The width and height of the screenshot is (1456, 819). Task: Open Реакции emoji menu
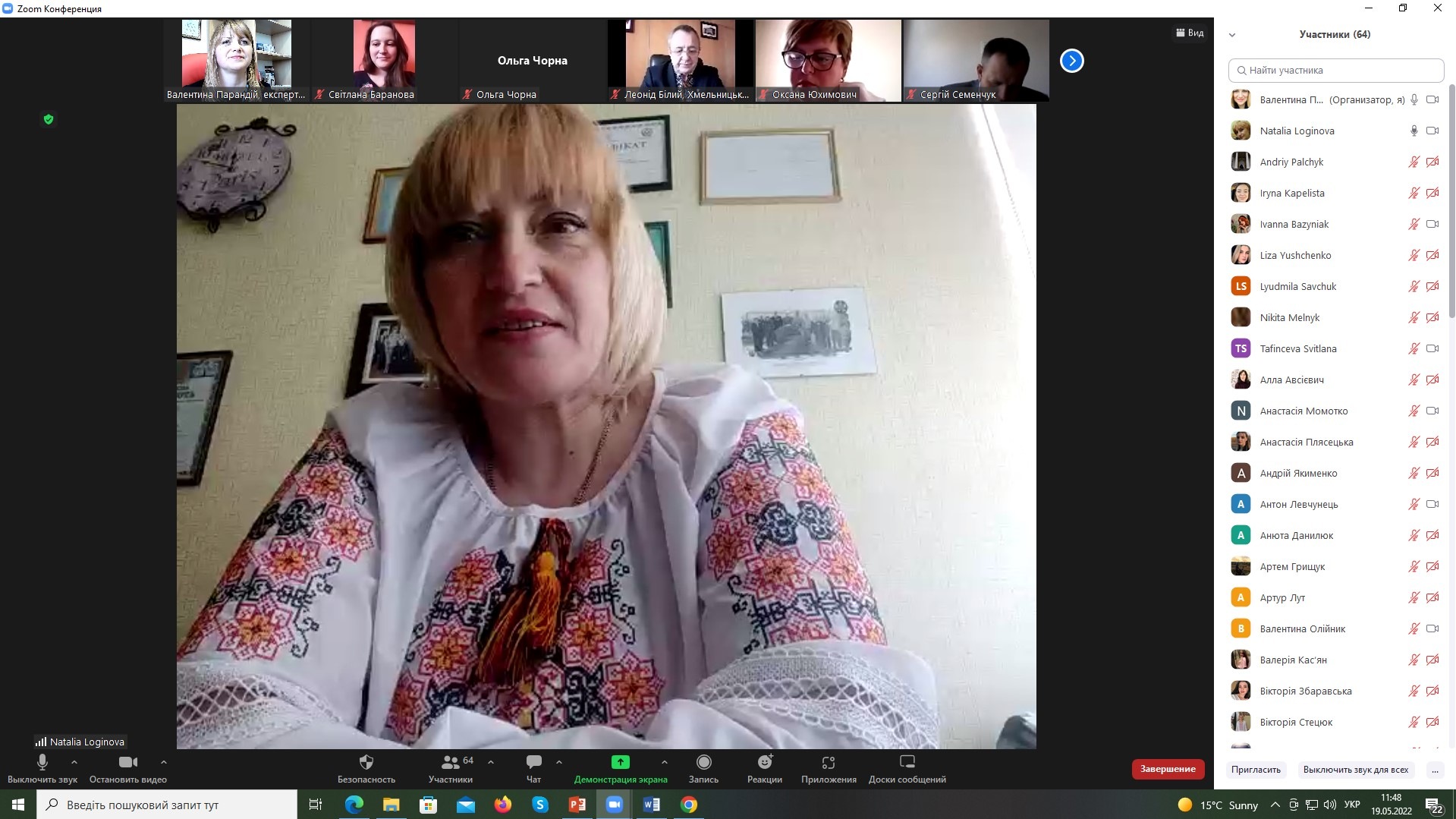765,768
